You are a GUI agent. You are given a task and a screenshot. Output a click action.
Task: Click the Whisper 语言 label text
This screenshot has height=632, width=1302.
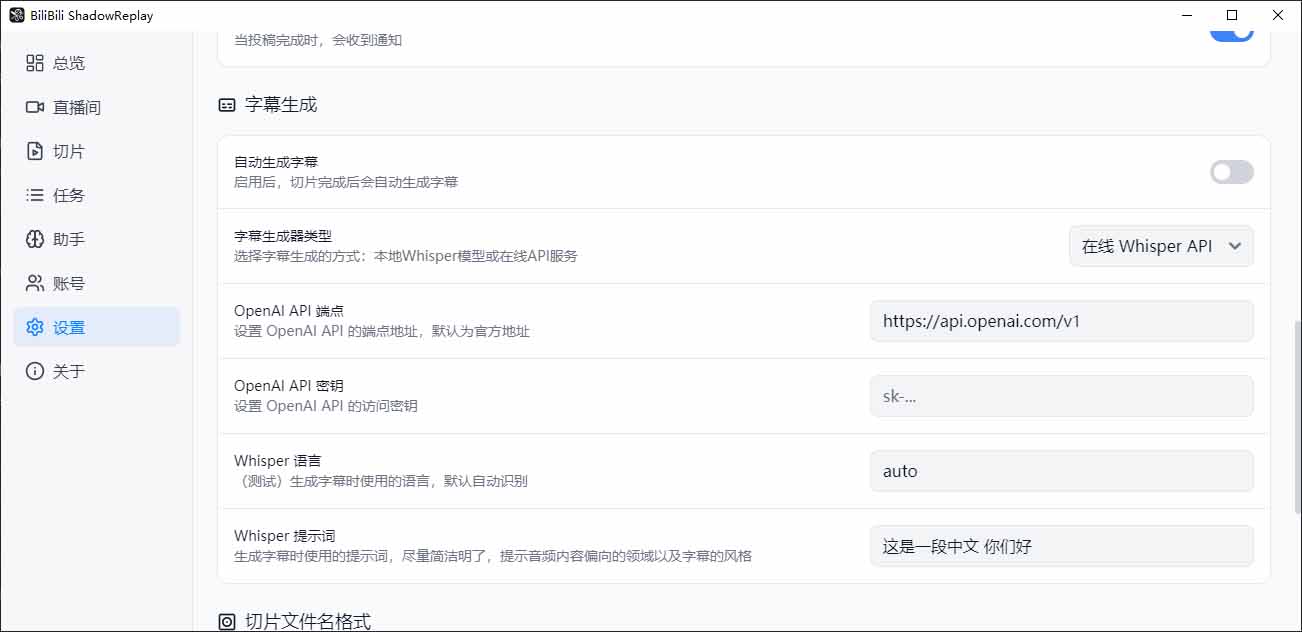tap(278, 461)
